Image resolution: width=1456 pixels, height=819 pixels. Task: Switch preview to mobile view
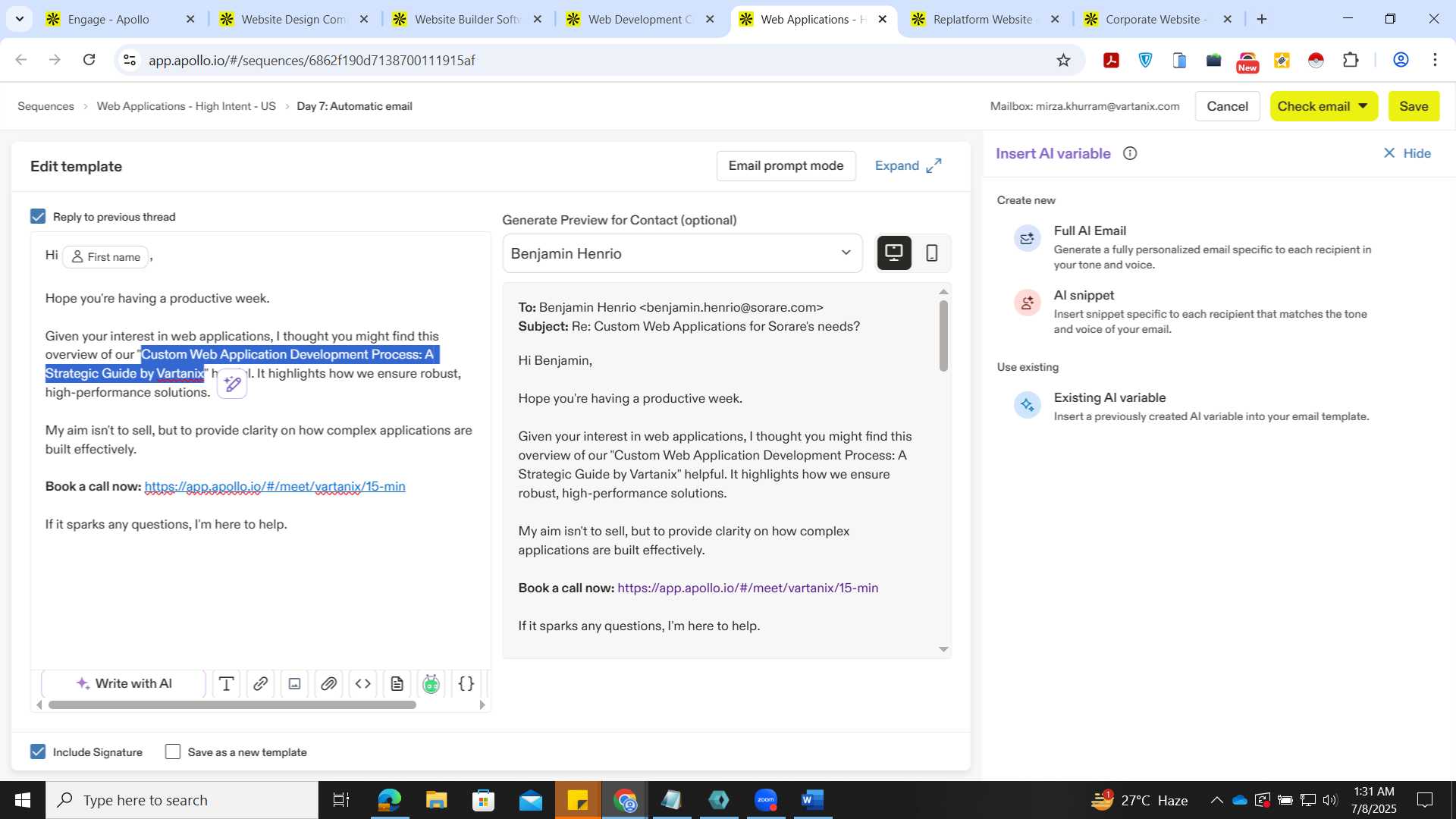coord(932,253)
